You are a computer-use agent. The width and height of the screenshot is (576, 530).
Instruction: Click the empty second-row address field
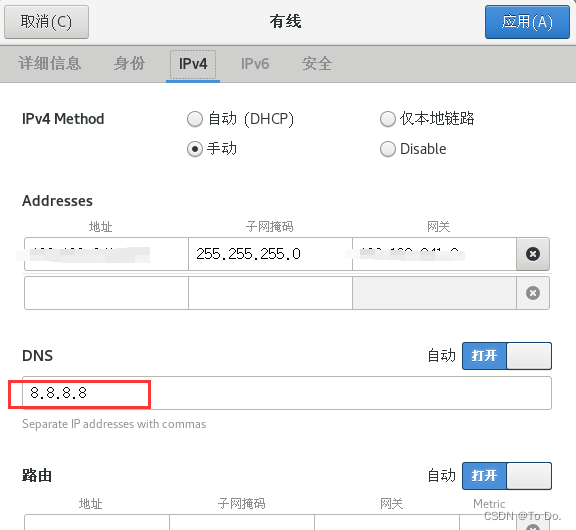[107, 293]
